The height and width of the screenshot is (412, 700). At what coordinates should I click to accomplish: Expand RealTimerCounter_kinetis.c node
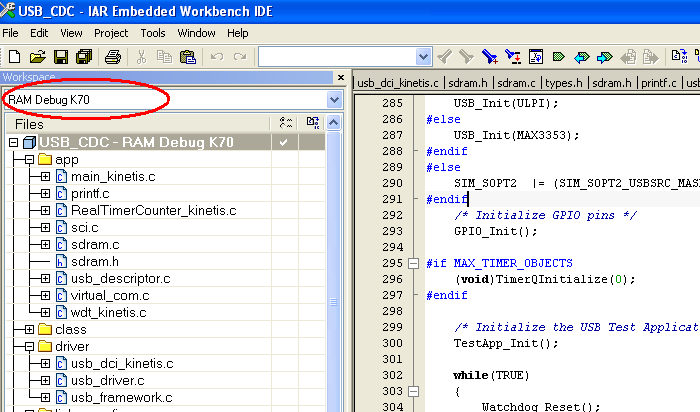[x=46, y=211]
